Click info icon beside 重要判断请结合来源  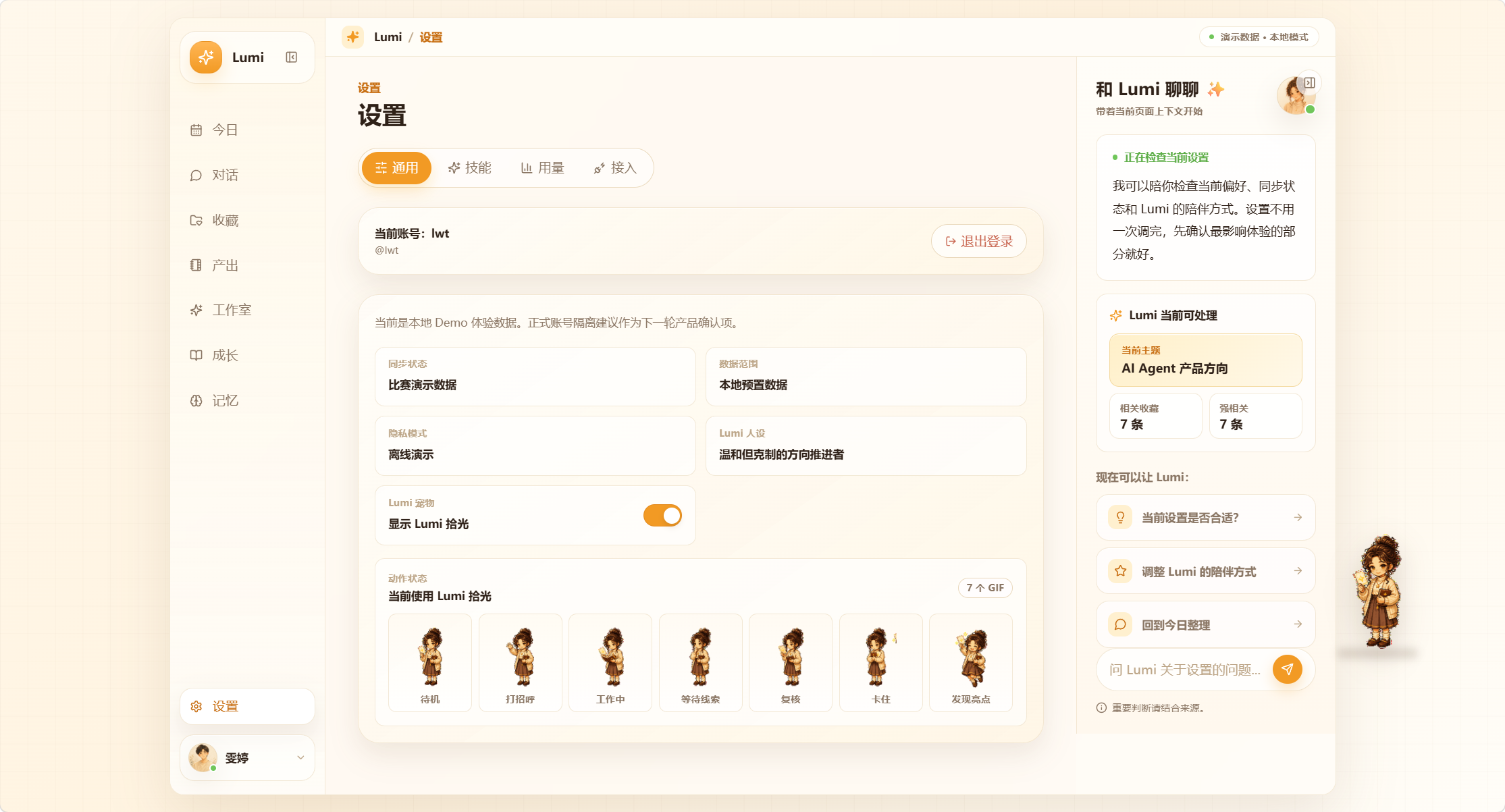click(x=1101, y=707)
